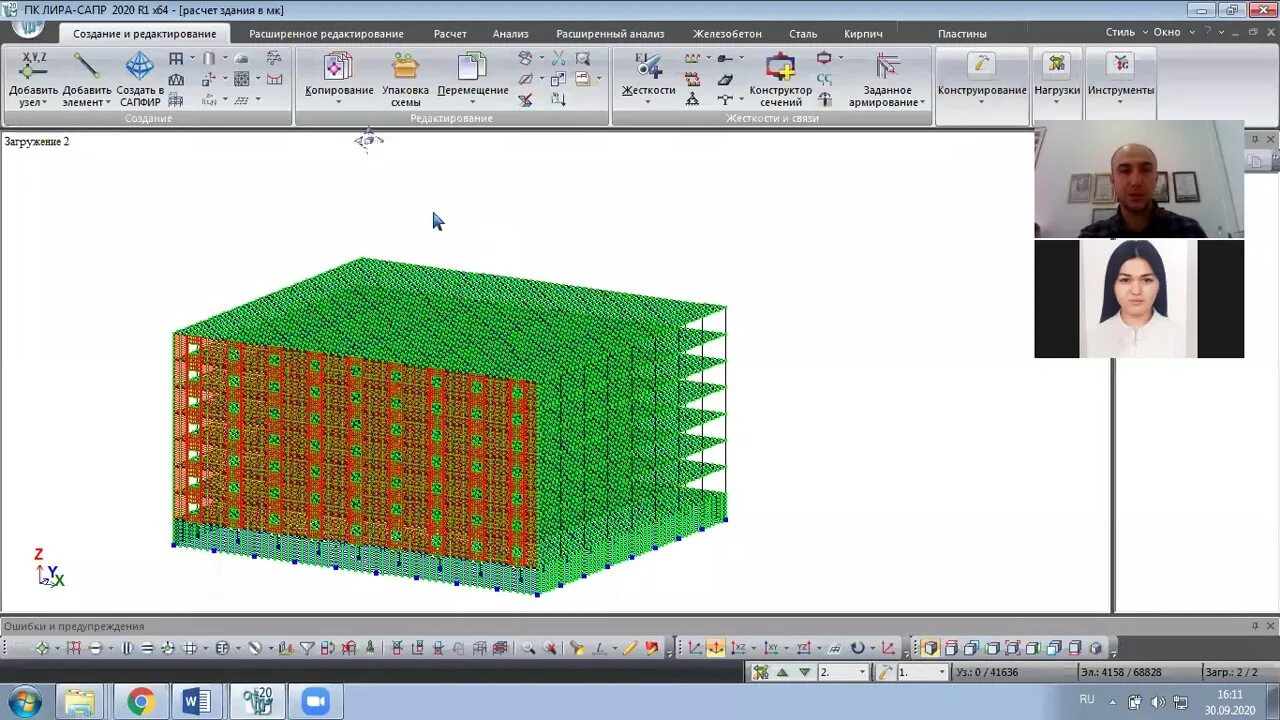The image size is (1280, 720).
Task: Click the pencil icon in bottom toolbar
Action: pyautogui.click(x=630, y=648)
